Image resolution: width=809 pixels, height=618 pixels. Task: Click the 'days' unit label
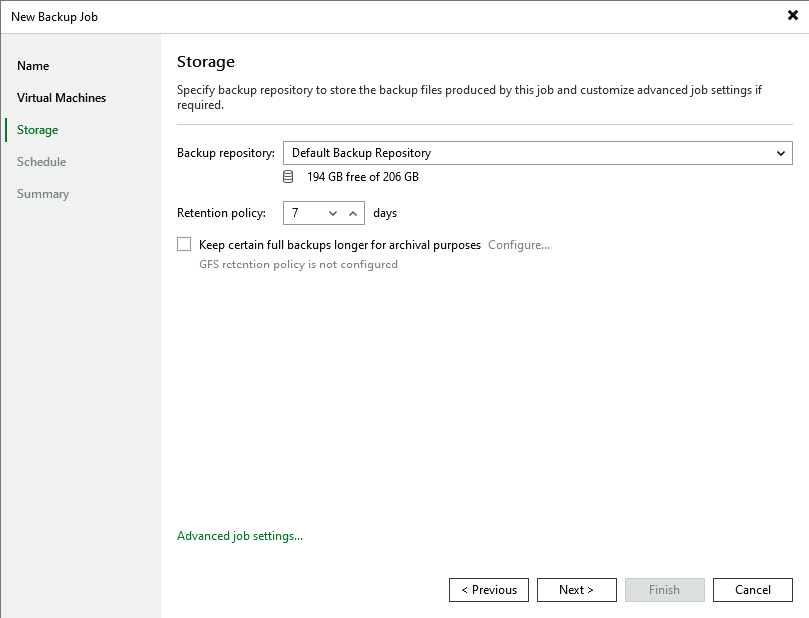385,213
